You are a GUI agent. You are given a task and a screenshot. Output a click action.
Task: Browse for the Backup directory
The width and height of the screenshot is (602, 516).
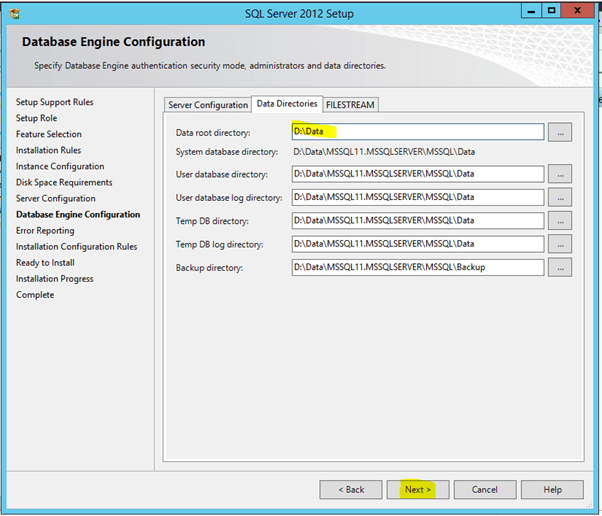click(559, 267)
